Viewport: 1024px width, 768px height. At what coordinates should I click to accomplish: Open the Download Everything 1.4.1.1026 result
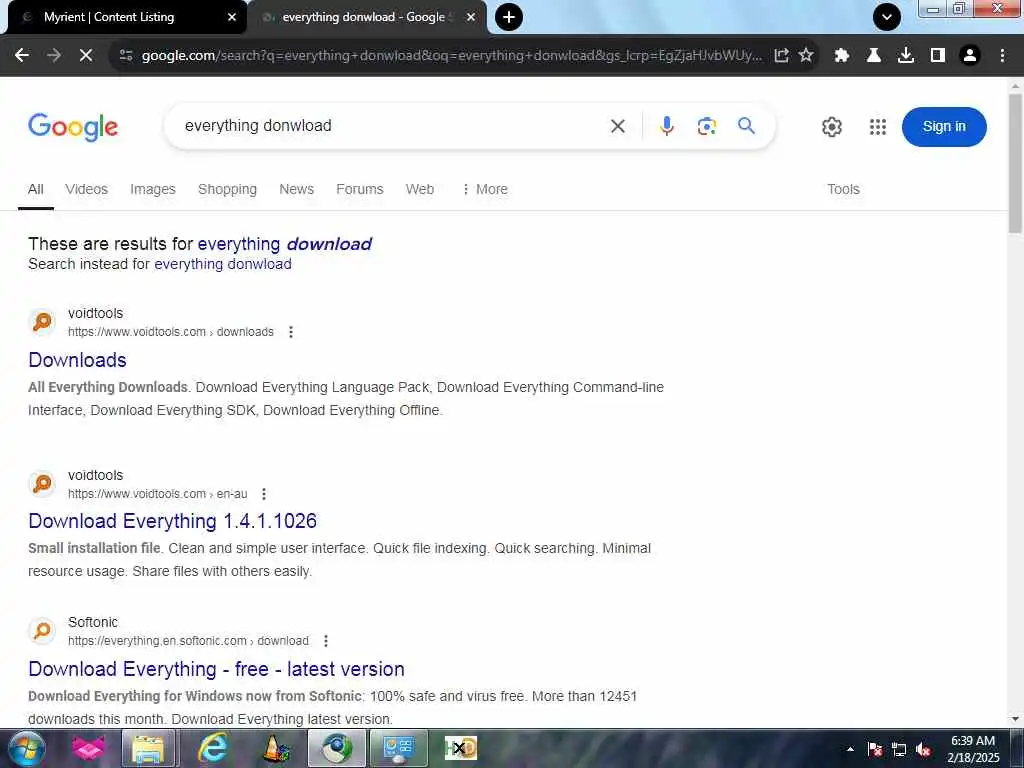click(x=172, y=521)
